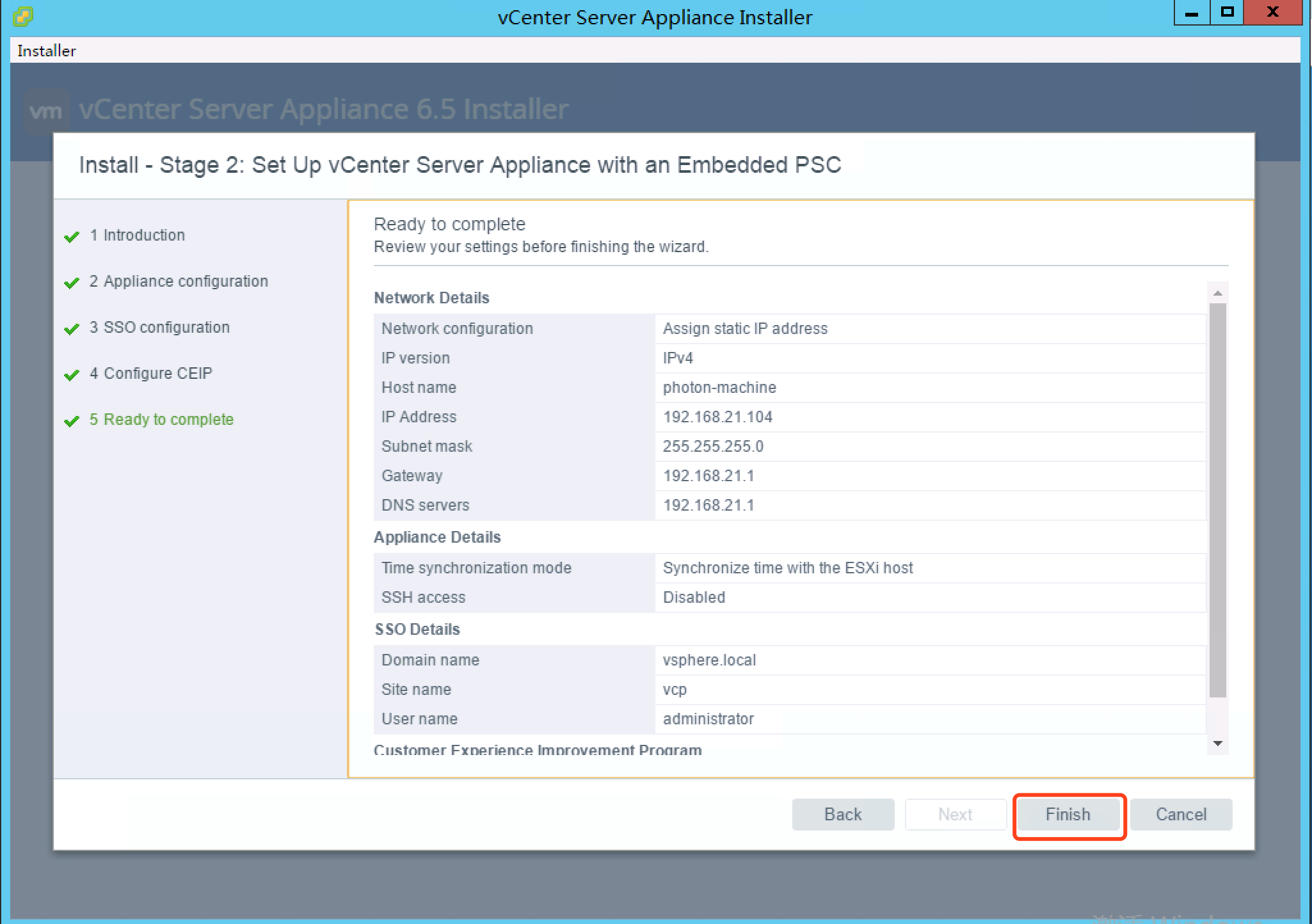Viewport: 1312px width, 924px height.
Task: Maximize the installer window
Action: [x=1227, y=13]
